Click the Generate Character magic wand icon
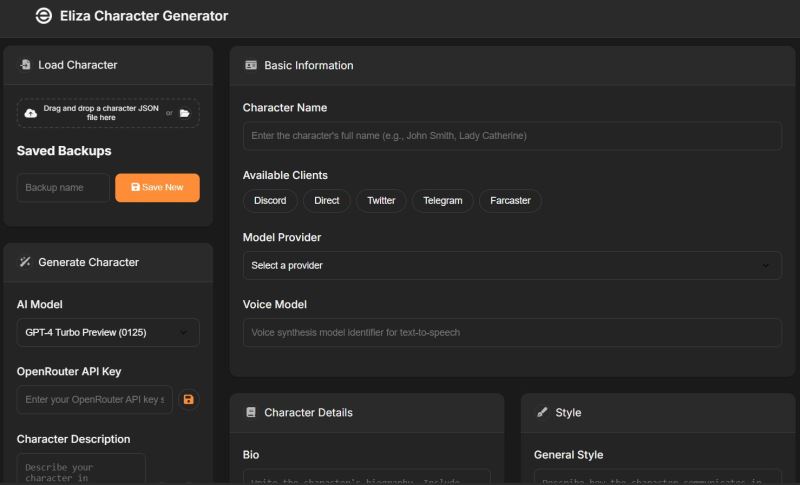This screenshot has height=485, width=800. pos(25,262)
